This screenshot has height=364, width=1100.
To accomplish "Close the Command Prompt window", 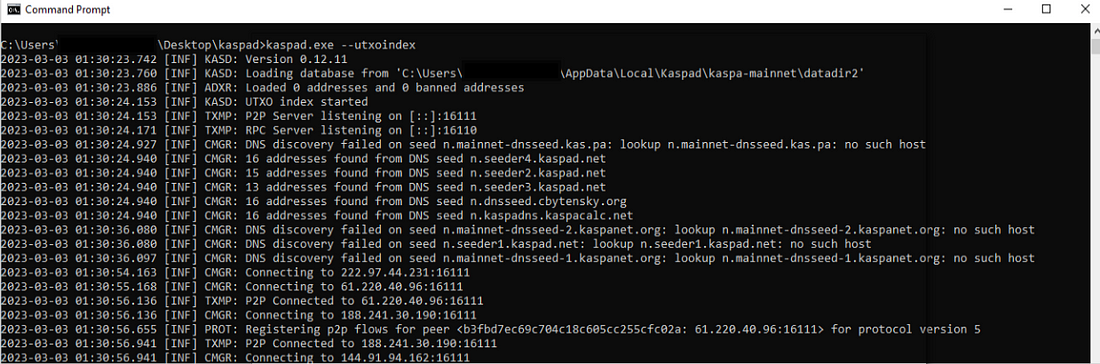I will pyautogui.click(x=1083, y=10).
